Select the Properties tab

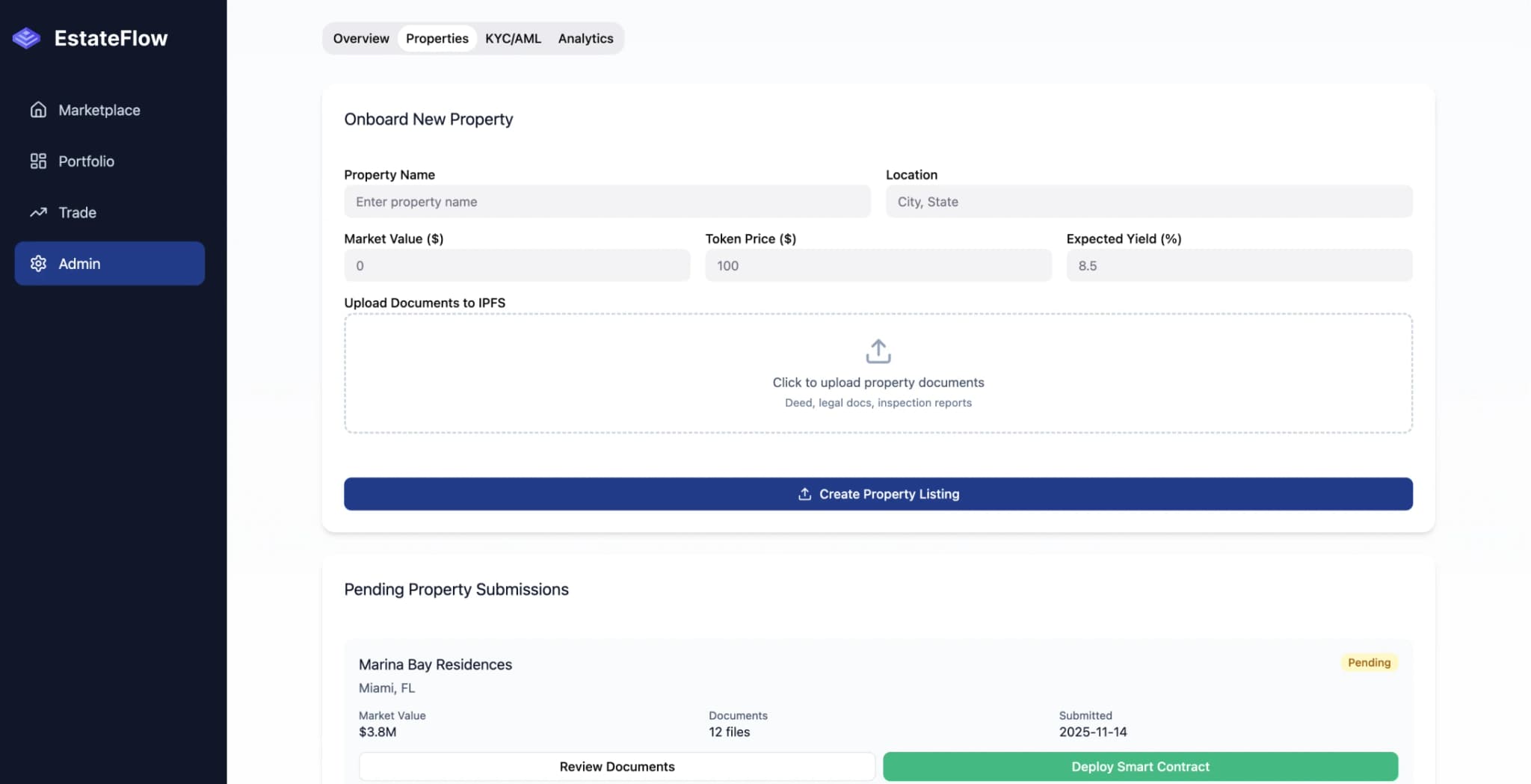coord(437,38)
